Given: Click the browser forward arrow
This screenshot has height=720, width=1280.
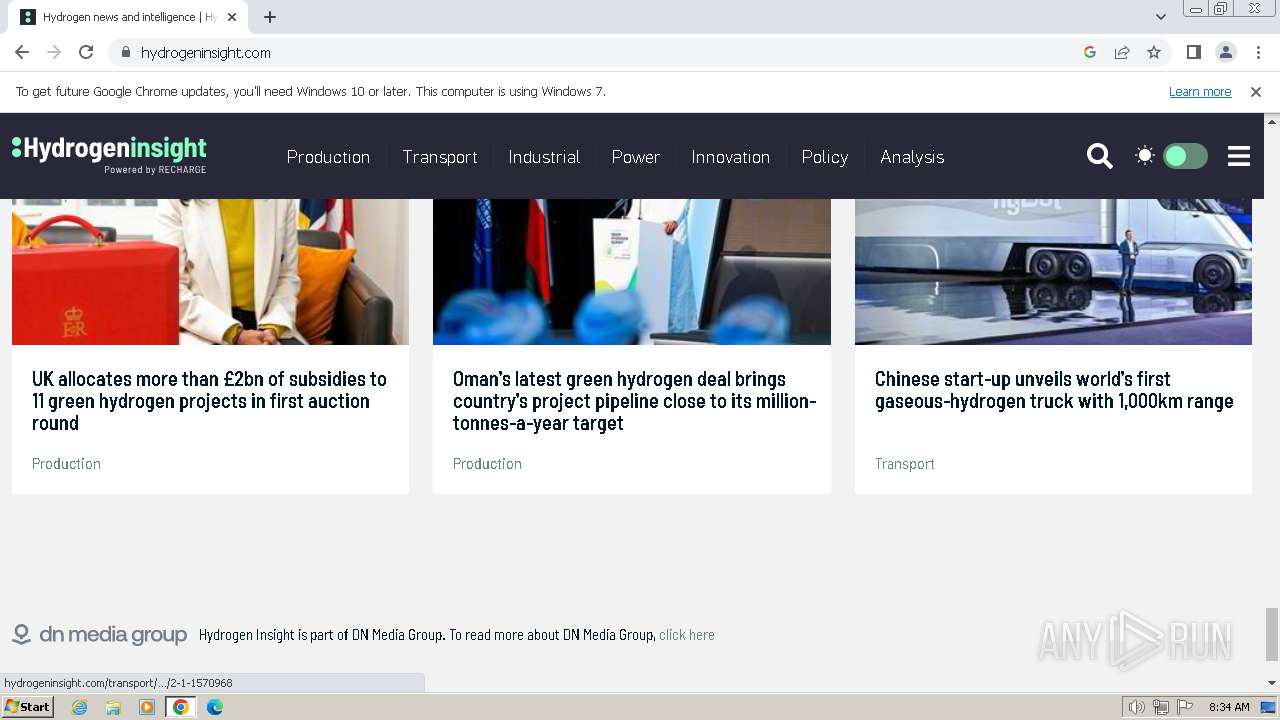Looking at the screenshot, I should click(x=54, y=52).
